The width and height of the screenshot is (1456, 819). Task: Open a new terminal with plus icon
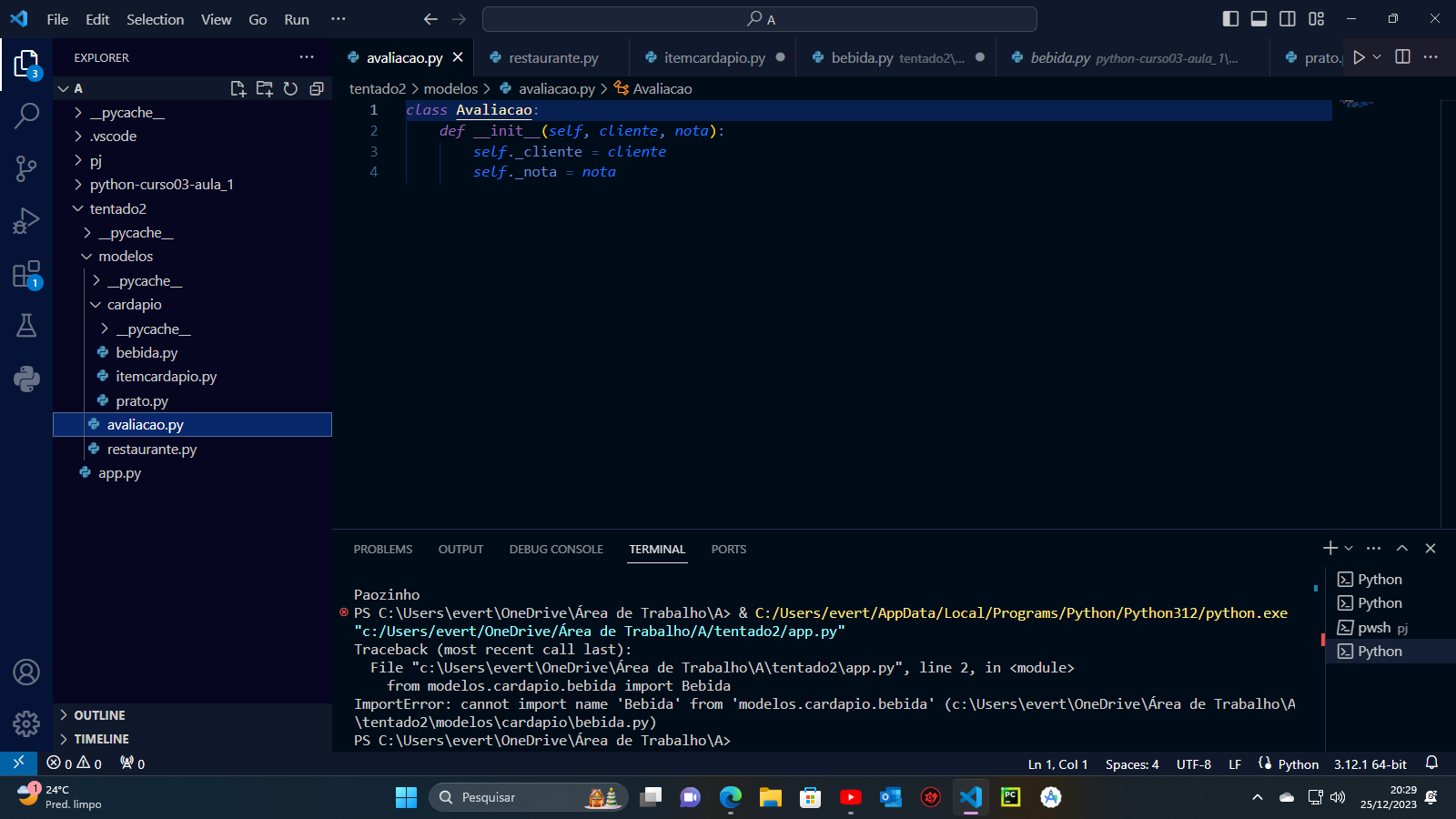[1330, 548]
